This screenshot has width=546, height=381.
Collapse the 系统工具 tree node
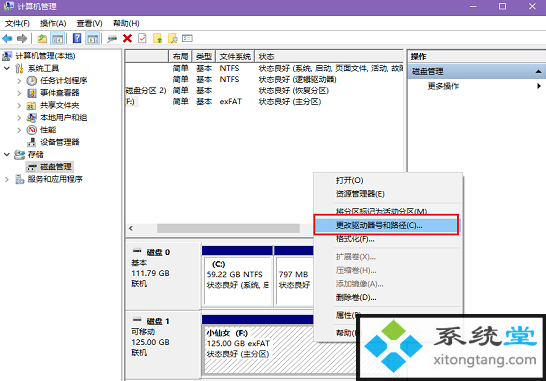(x=7, y=68)
